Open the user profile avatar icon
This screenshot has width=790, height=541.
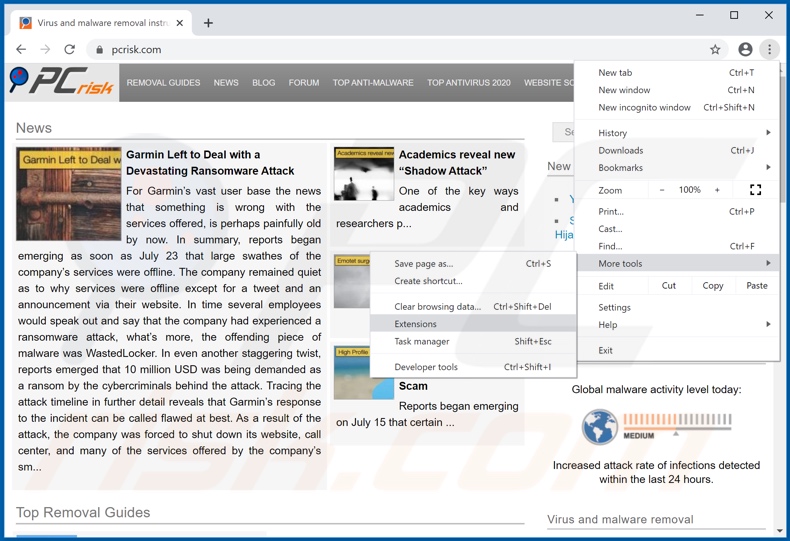tap(745, 49)
